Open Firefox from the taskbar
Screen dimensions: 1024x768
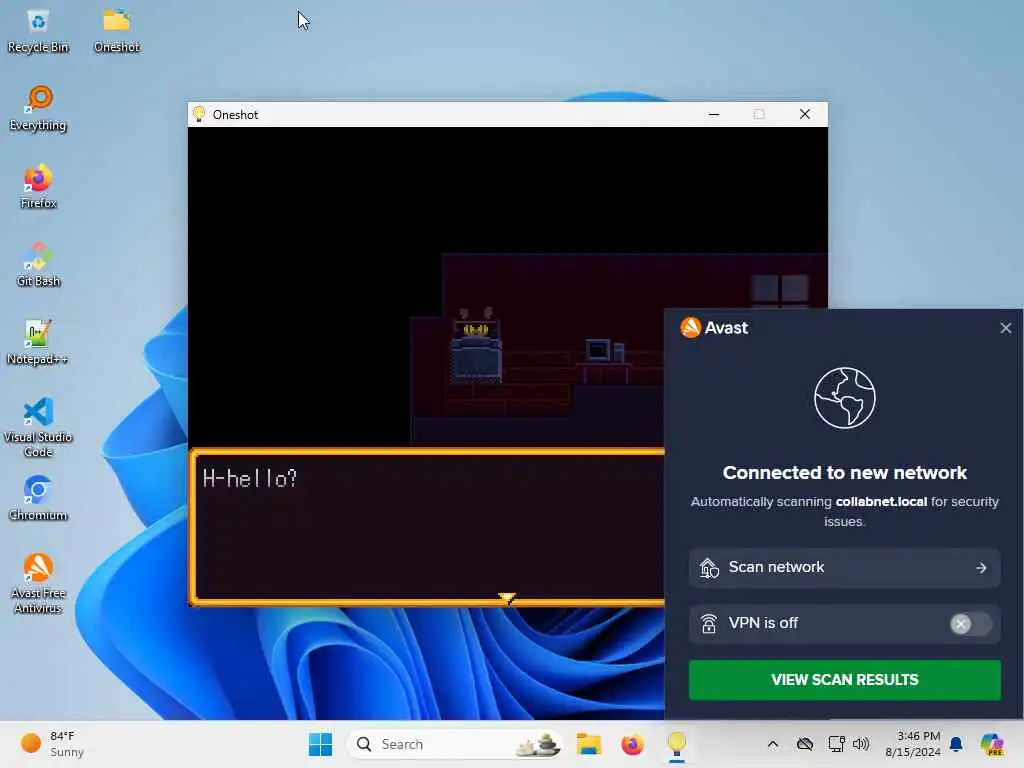[x=632, y=744]
